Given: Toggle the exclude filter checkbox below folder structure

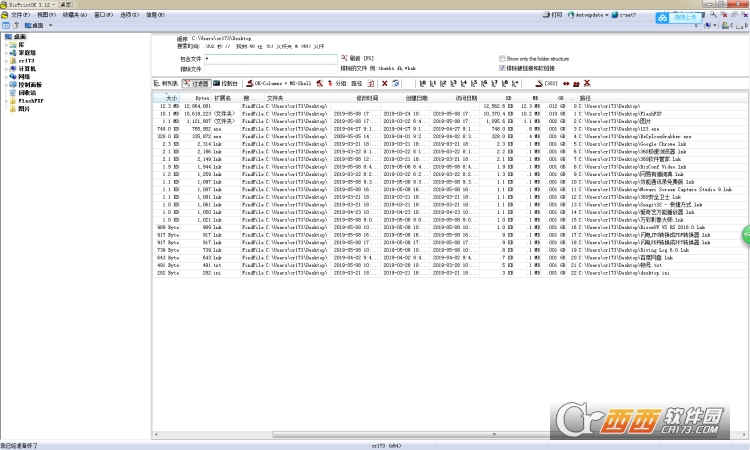Looking at the screenshot, I should click(x=502, y=68).
